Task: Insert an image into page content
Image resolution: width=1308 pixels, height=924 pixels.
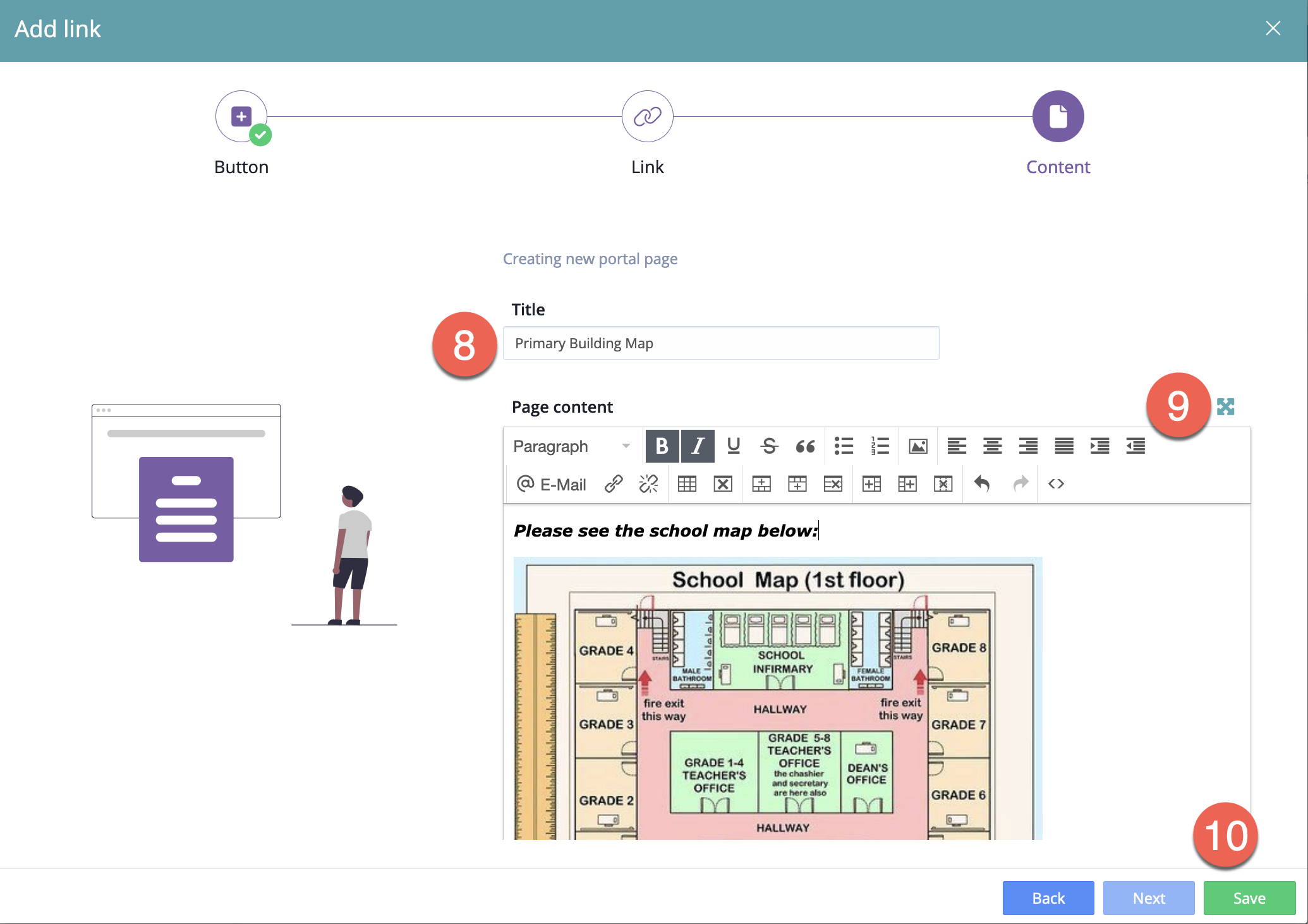Action: coord(917,446)
